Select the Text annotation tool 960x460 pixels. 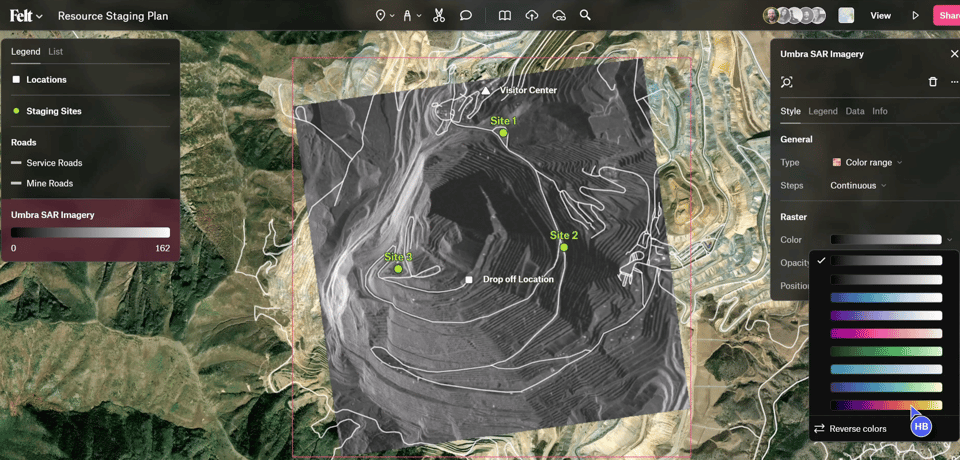pyautogui.click(x=407, y=15)
